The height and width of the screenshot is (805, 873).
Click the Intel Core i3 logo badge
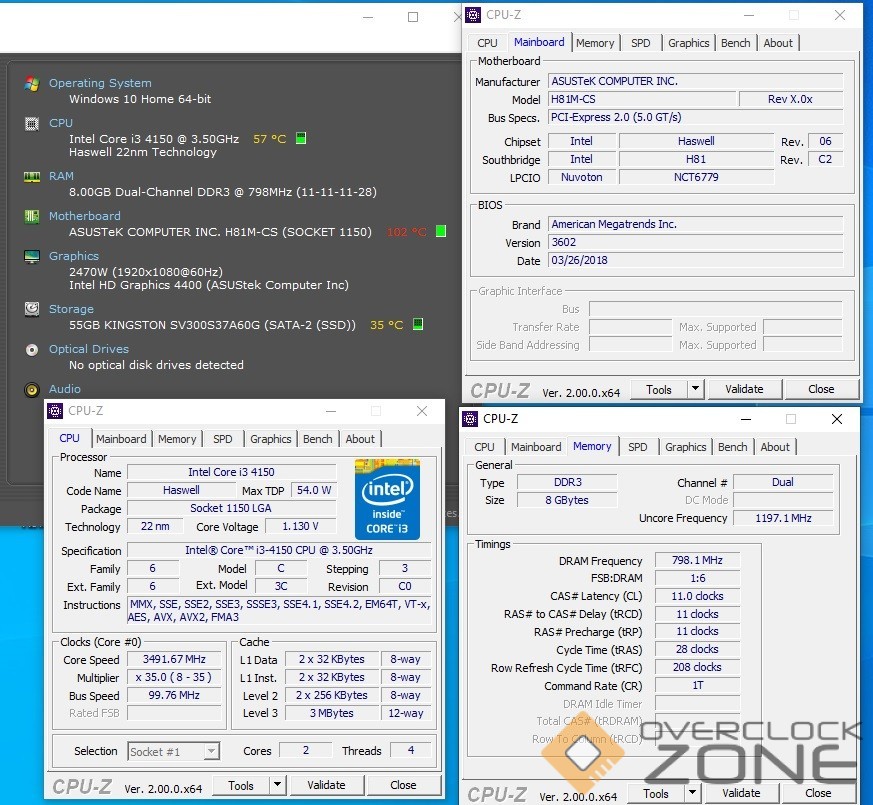pos(387,499)
